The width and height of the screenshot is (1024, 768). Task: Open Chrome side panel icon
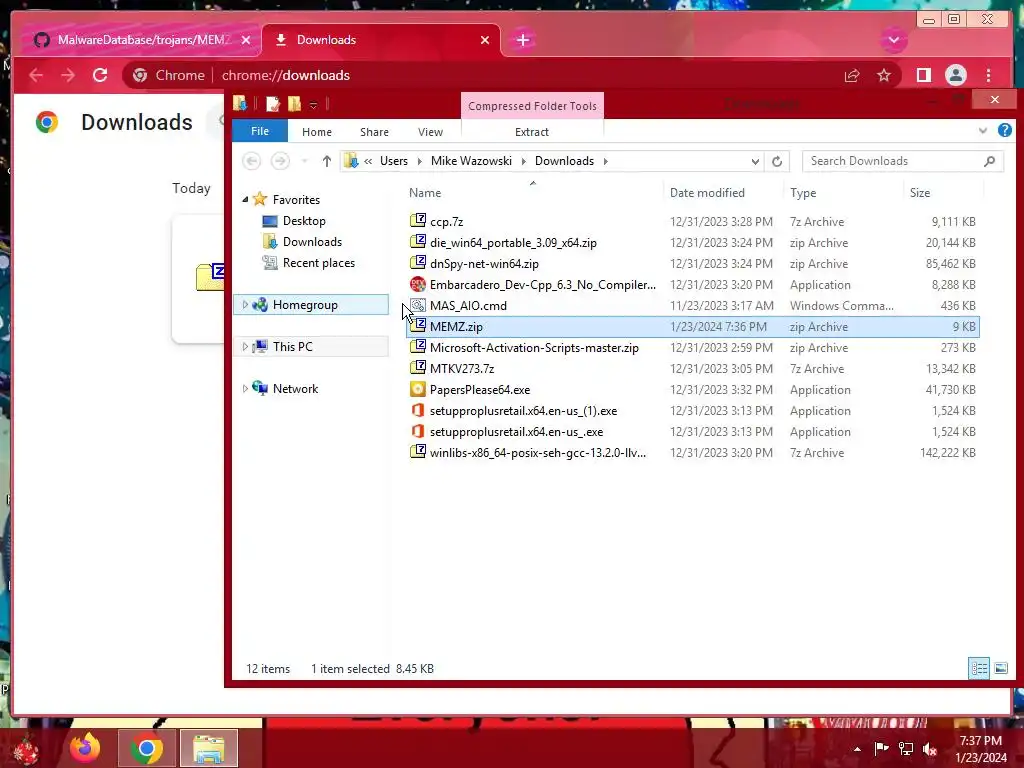coord(923,76)
